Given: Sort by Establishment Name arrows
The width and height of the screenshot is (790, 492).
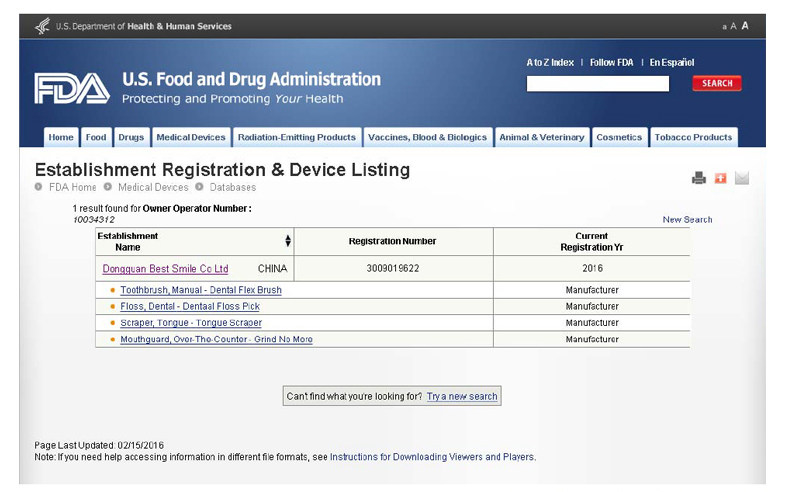Looking at the screenshot, I should (x=288, y=241).
